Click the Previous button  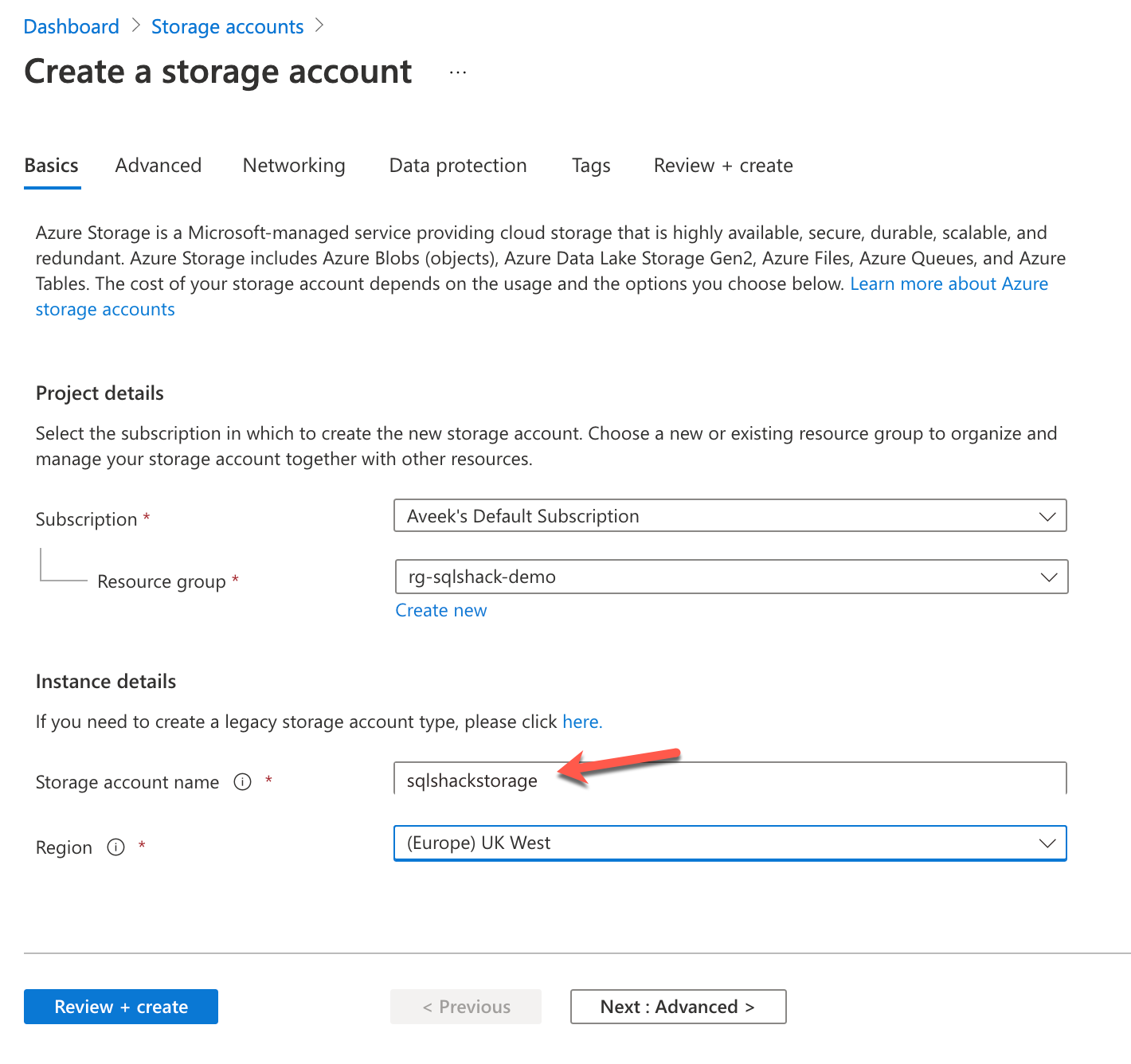click(466, 1007)
